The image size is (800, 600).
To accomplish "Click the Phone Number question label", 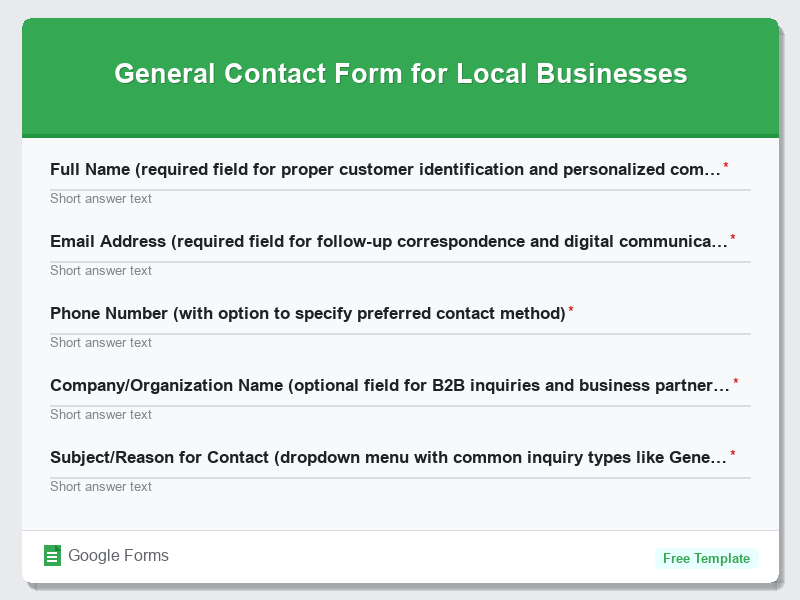I will tap(310, 313).
